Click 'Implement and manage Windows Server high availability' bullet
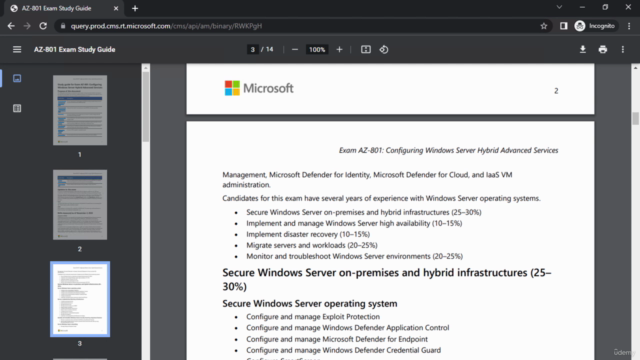 coord(354,223)
